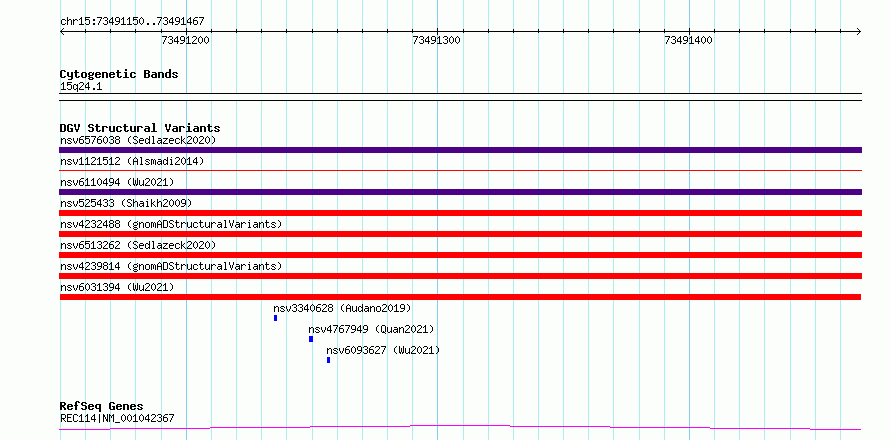890x440 pixels.
Task: Select the purple nsv6110494 variant bar
Action: click(460, 192)
